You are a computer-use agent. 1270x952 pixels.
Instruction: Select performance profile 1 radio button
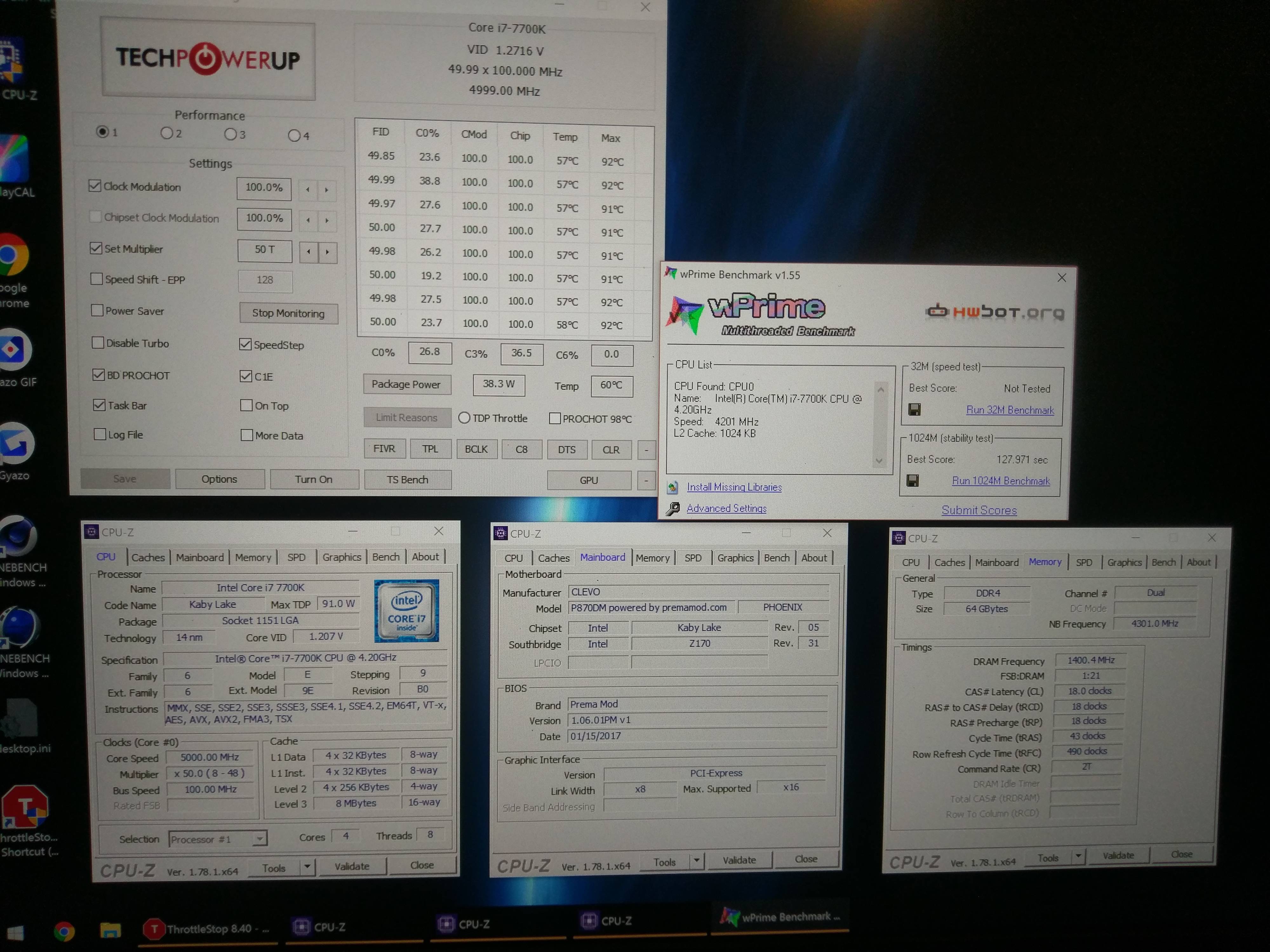pos(102,132)
